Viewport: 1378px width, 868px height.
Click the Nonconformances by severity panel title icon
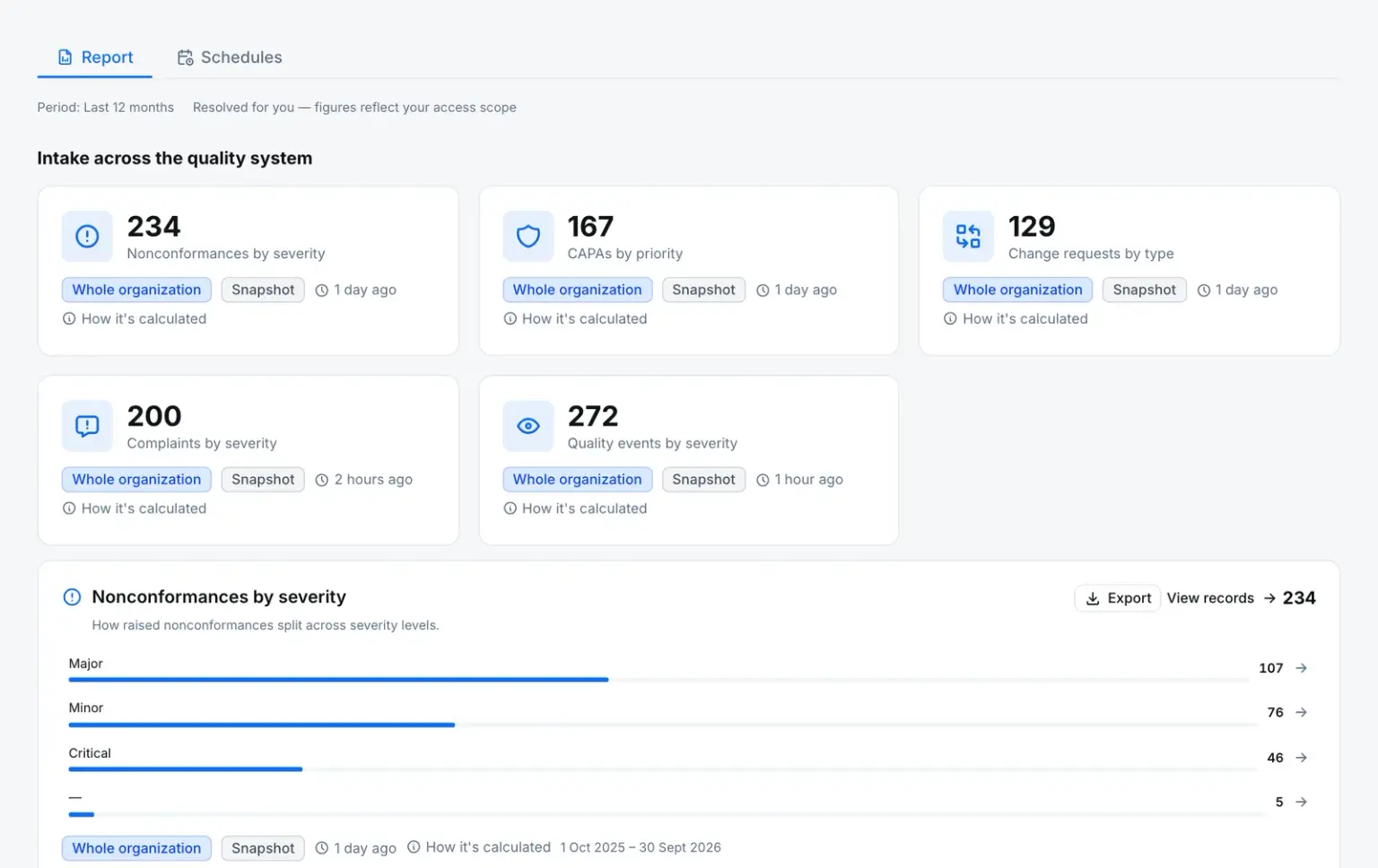tap(73, 597)
